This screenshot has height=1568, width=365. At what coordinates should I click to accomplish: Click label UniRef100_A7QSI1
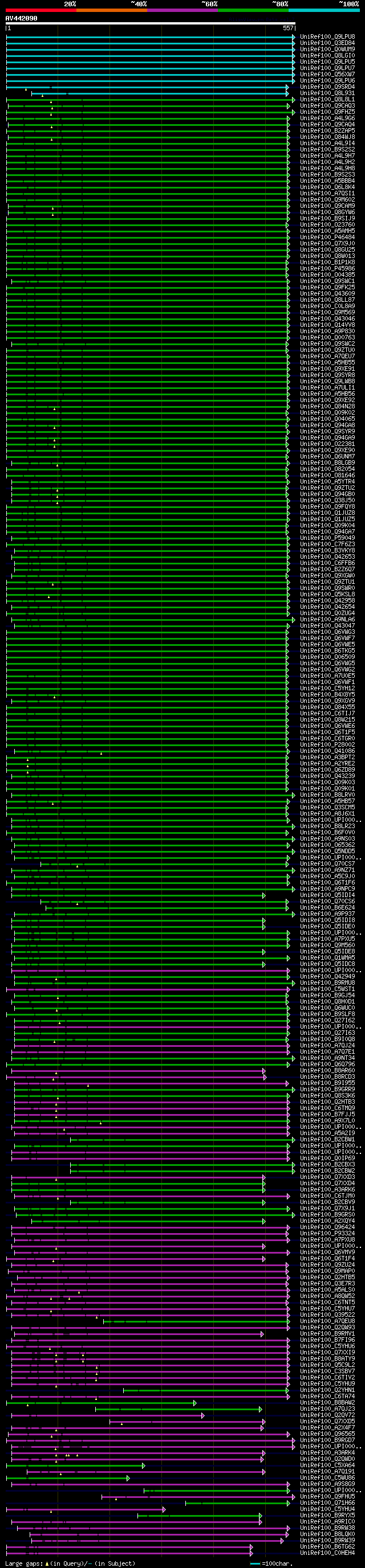point(327,194)
